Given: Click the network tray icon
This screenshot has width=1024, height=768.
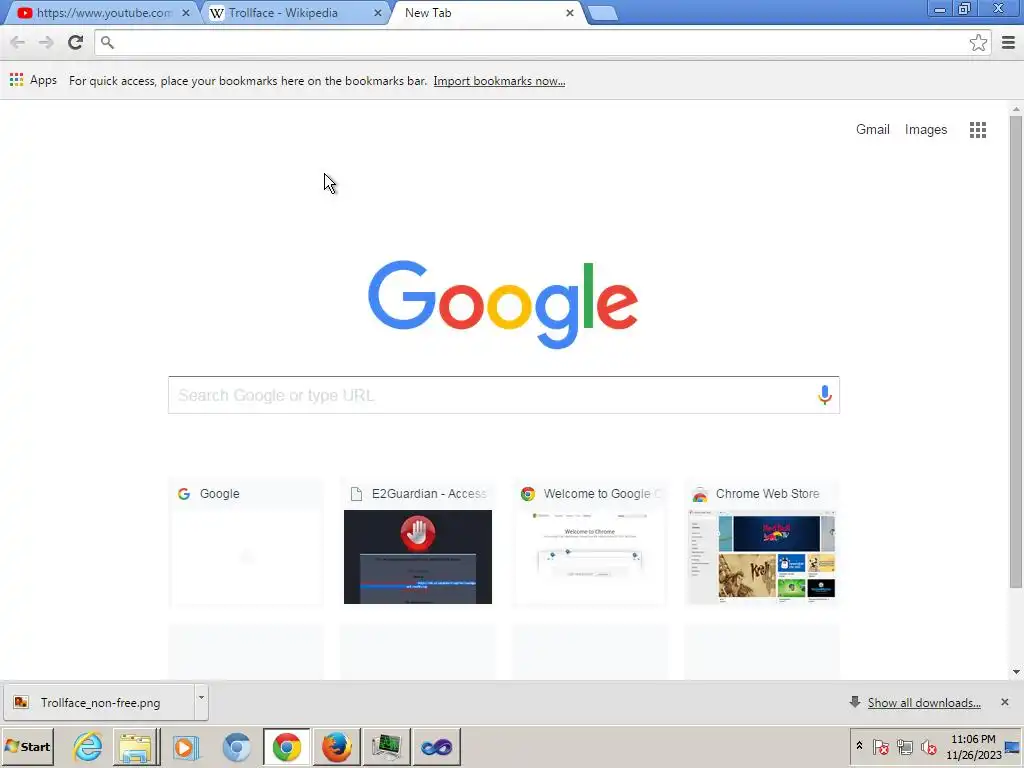Looking at the screenshot, I should click(x=904, y=746).
